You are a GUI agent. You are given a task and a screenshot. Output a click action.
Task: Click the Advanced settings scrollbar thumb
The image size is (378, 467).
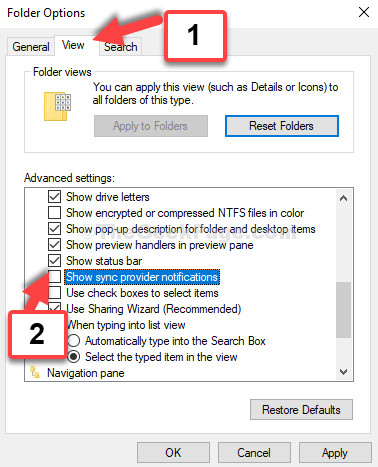343,310
